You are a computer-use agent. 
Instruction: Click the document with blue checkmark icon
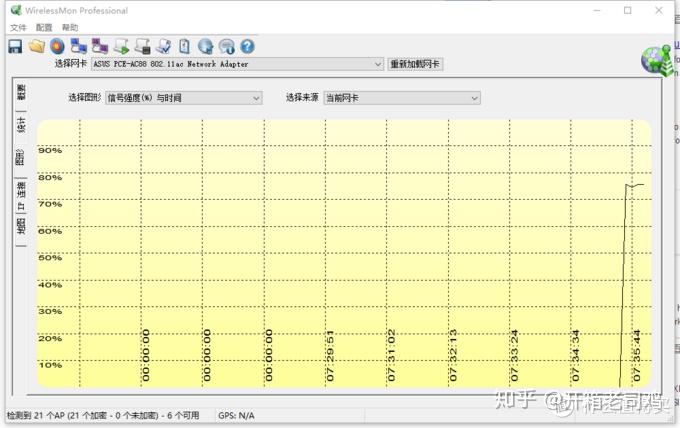(164, 46)
